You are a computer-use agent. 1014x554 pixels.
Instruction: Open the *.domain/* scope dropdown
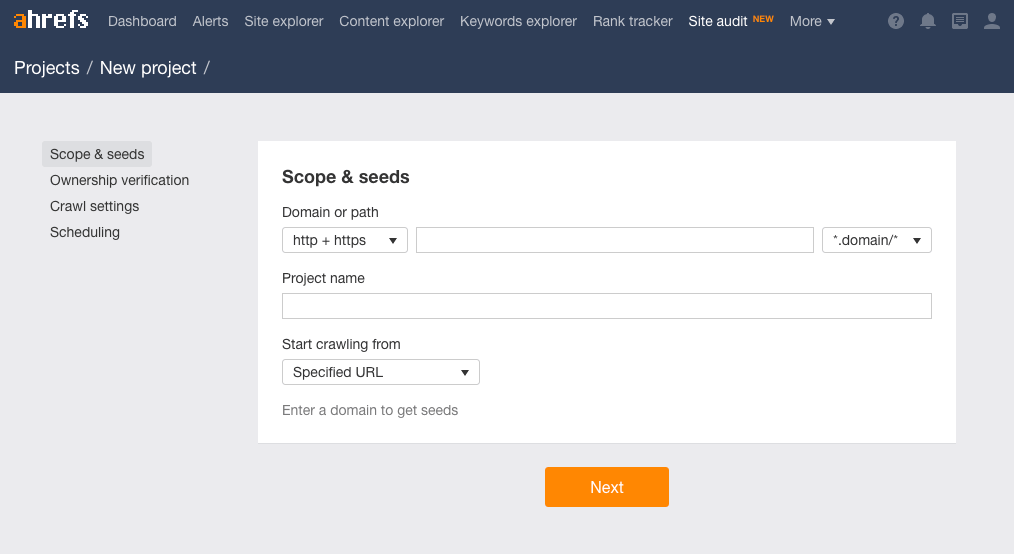(876, 240)
